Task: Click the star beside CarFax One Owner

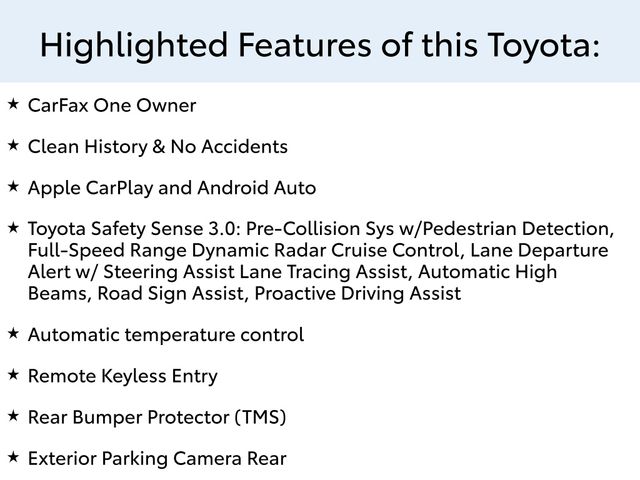Action: click(12, 103)
